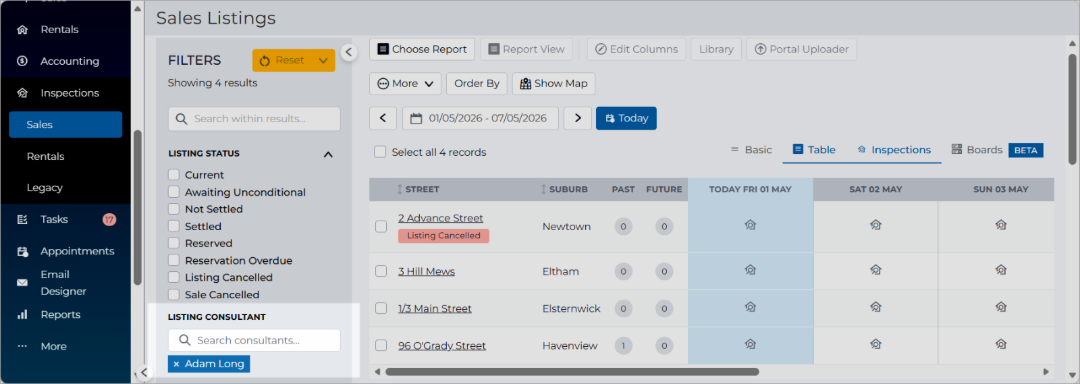Select the 3 Hill Mews row checkbox

tap(381, 271)
